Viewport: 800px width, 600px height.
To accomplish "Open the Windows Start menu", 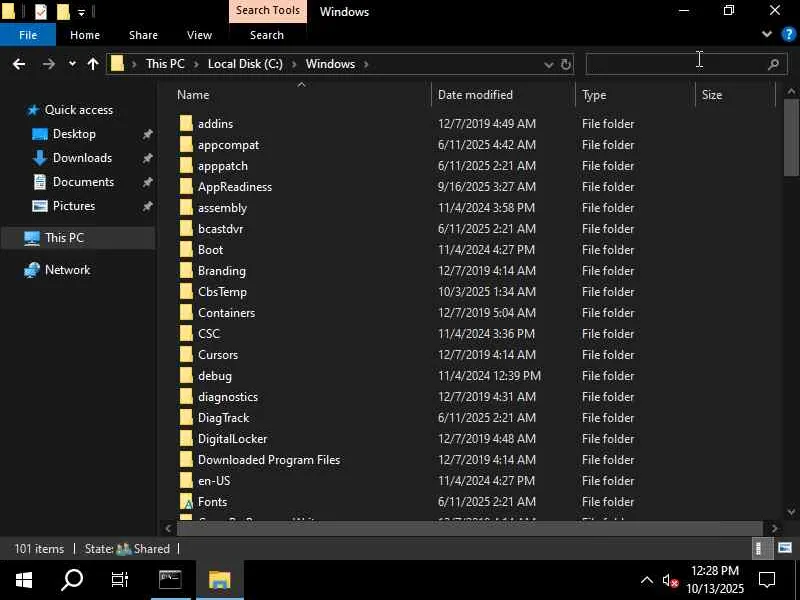I will pyautogui.click(x=24, y=580).
